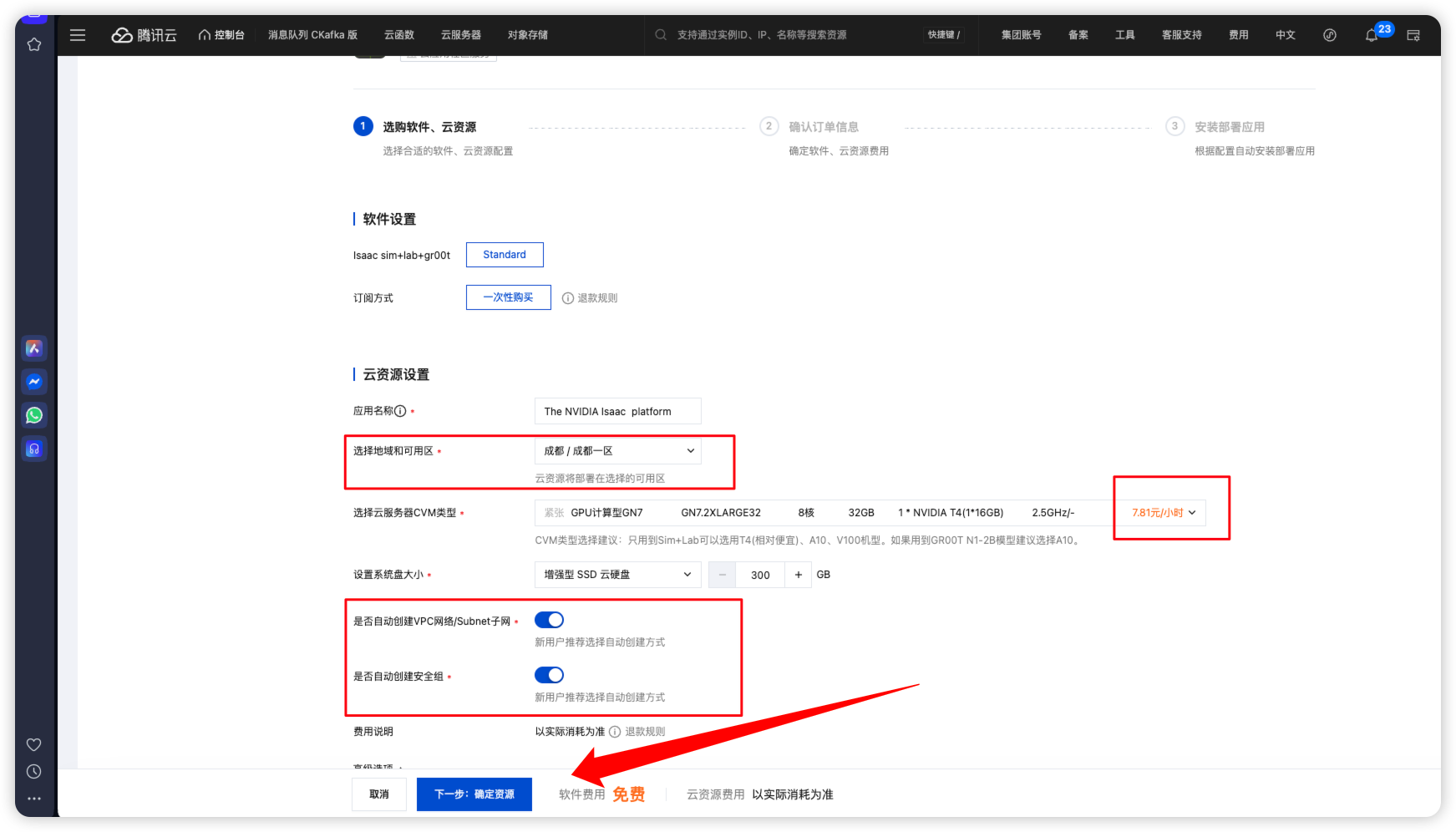
Task: Open the window-settings icon at top right
Action: [x=1413, y=35]
